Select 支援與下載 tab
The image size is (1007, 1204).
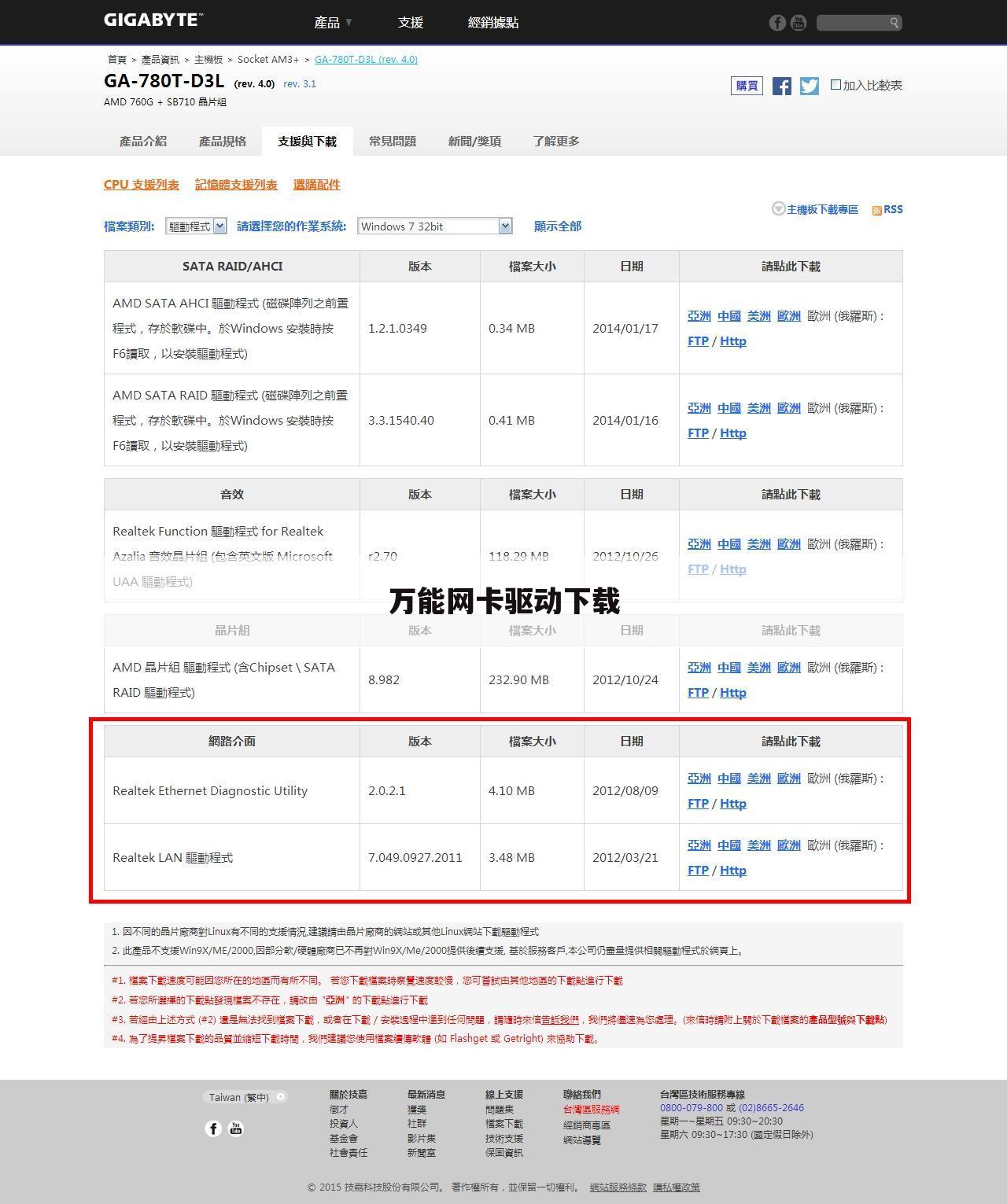pyautogui.click(x=307, y=142)
